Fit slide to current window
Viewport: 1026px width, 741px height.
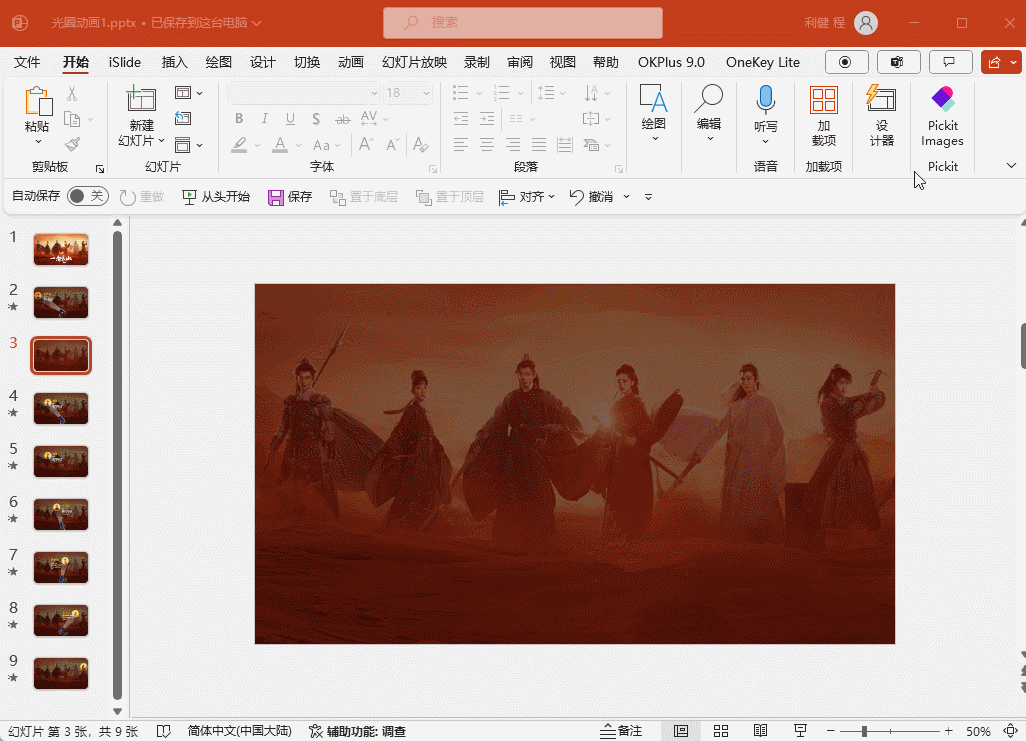(x=1010, y=731)
